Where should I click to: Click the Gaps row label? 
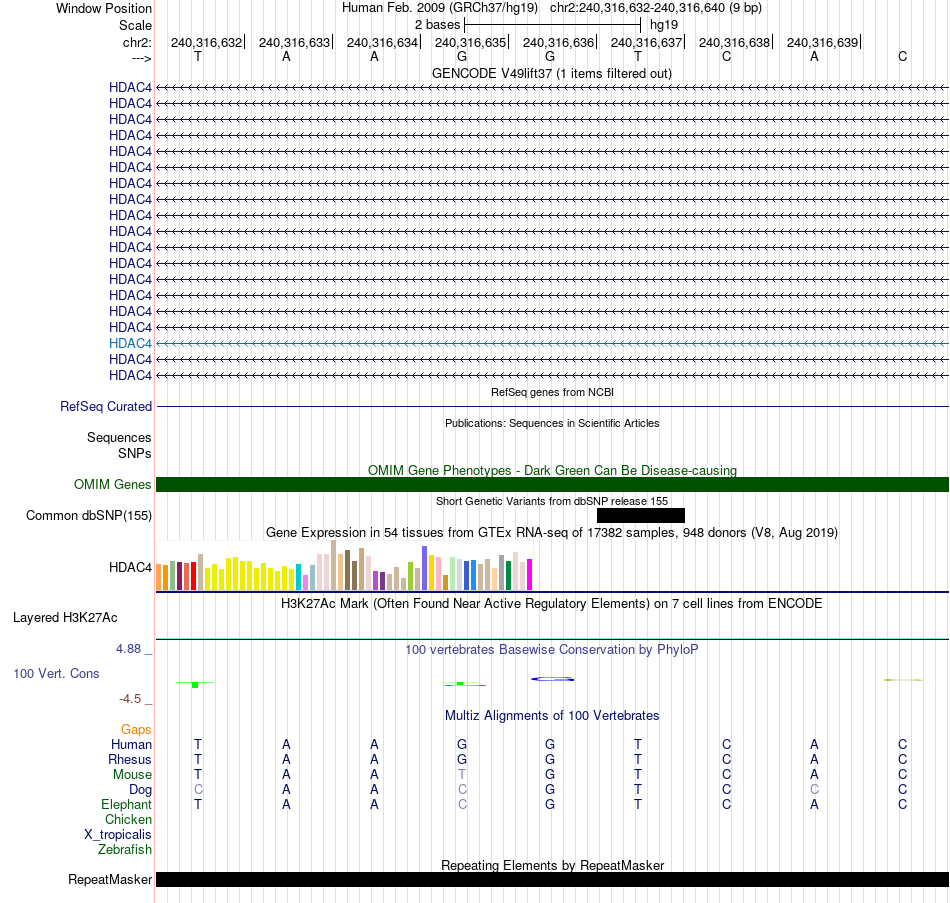click(x=136, y=729)
